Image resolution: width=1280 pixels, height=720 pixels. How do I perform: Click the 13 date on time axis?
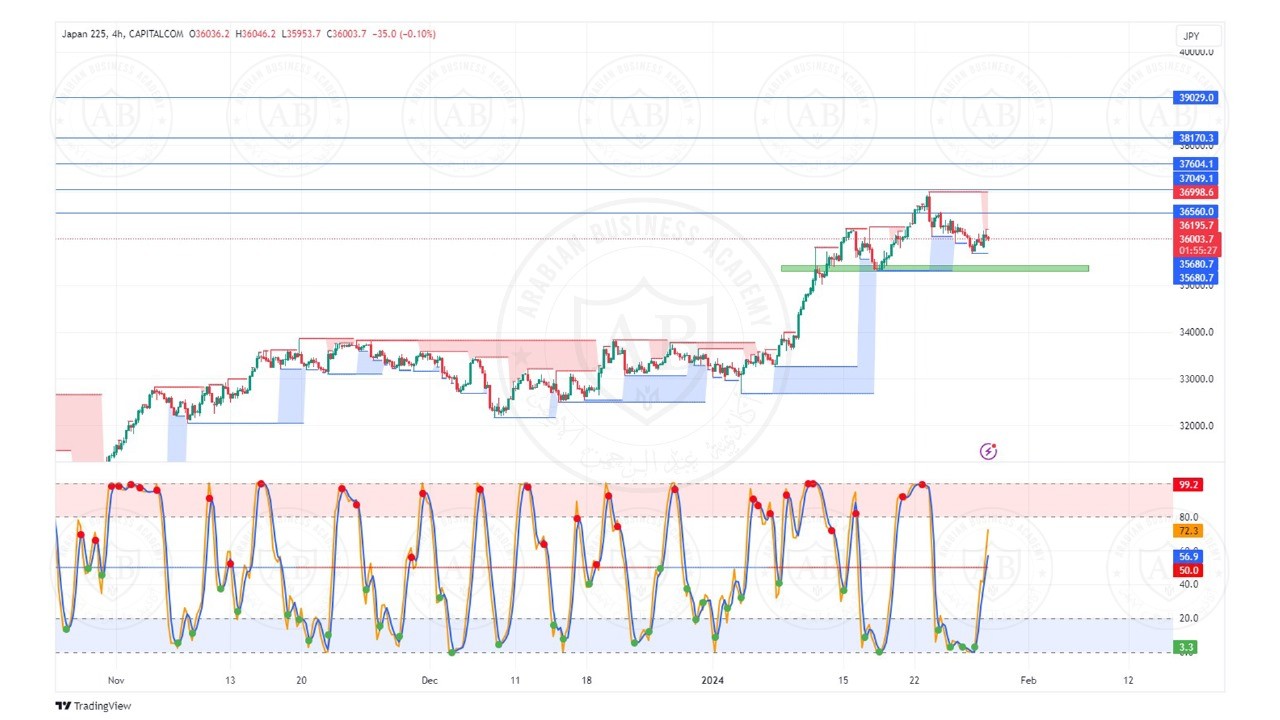pos(230,679)
